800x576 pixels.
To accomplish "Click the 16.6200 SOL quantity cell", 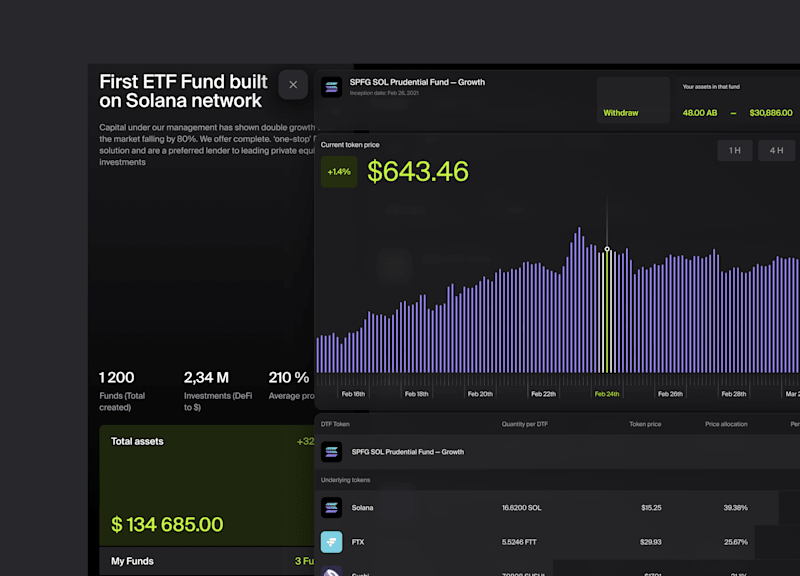I will (x=521, y=508).
